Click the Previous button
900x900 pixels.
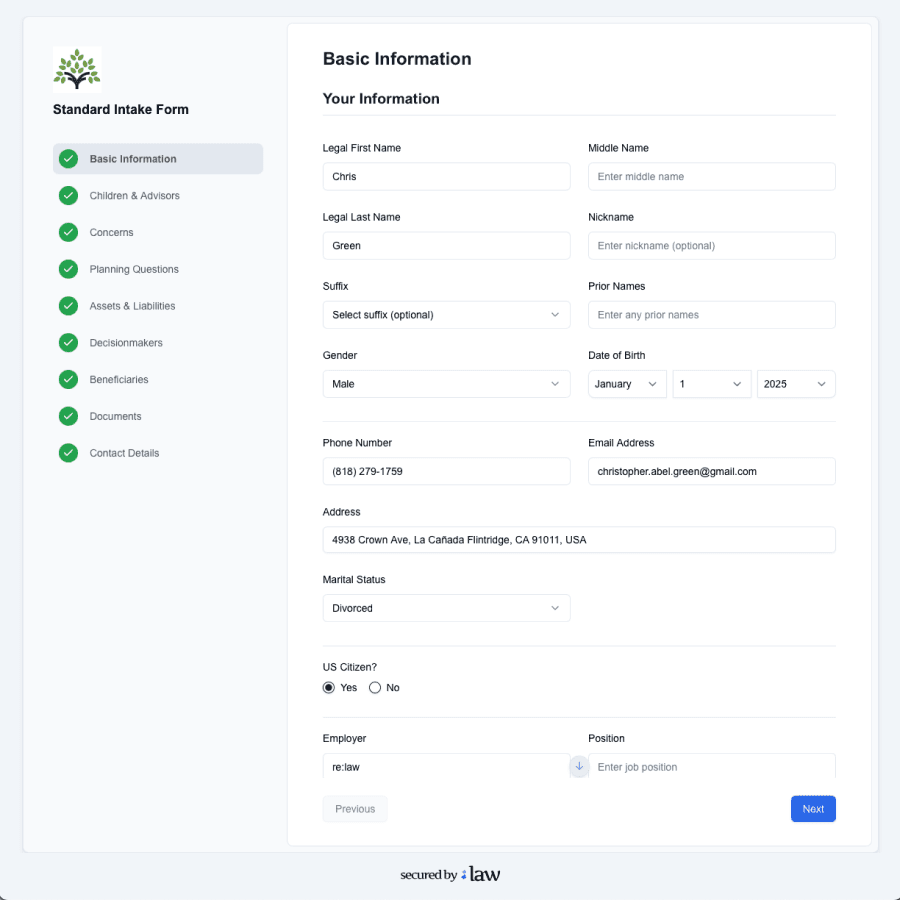[355, 809]
